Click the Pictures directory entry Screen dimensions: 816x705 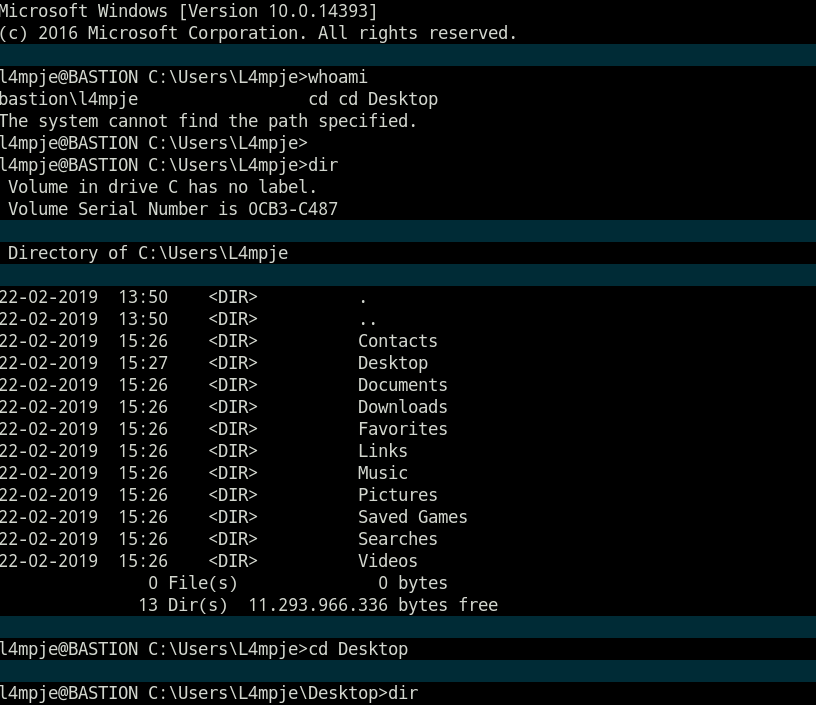tap(397, 495)
